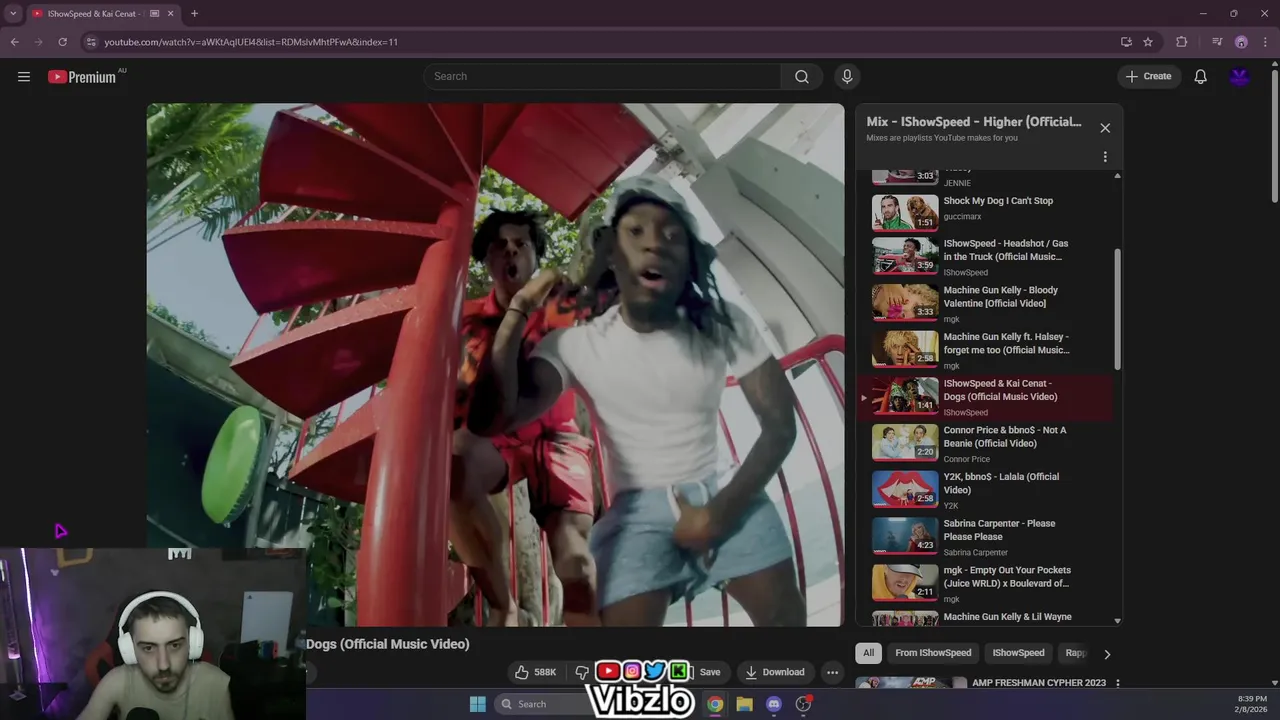Like the video (588K)

[x=535, y=672]
